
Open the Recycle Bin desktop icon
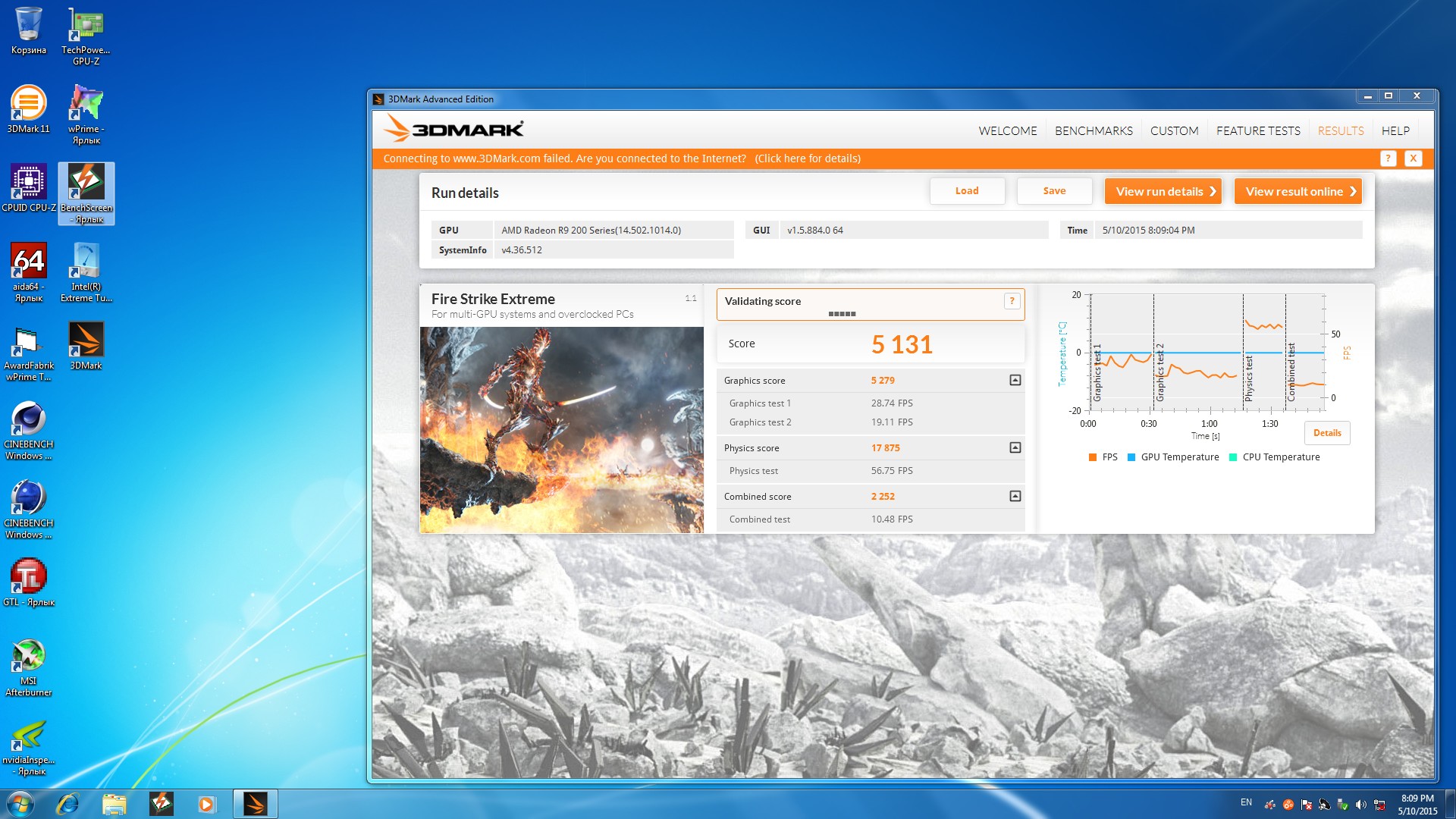tap(29, 31)
